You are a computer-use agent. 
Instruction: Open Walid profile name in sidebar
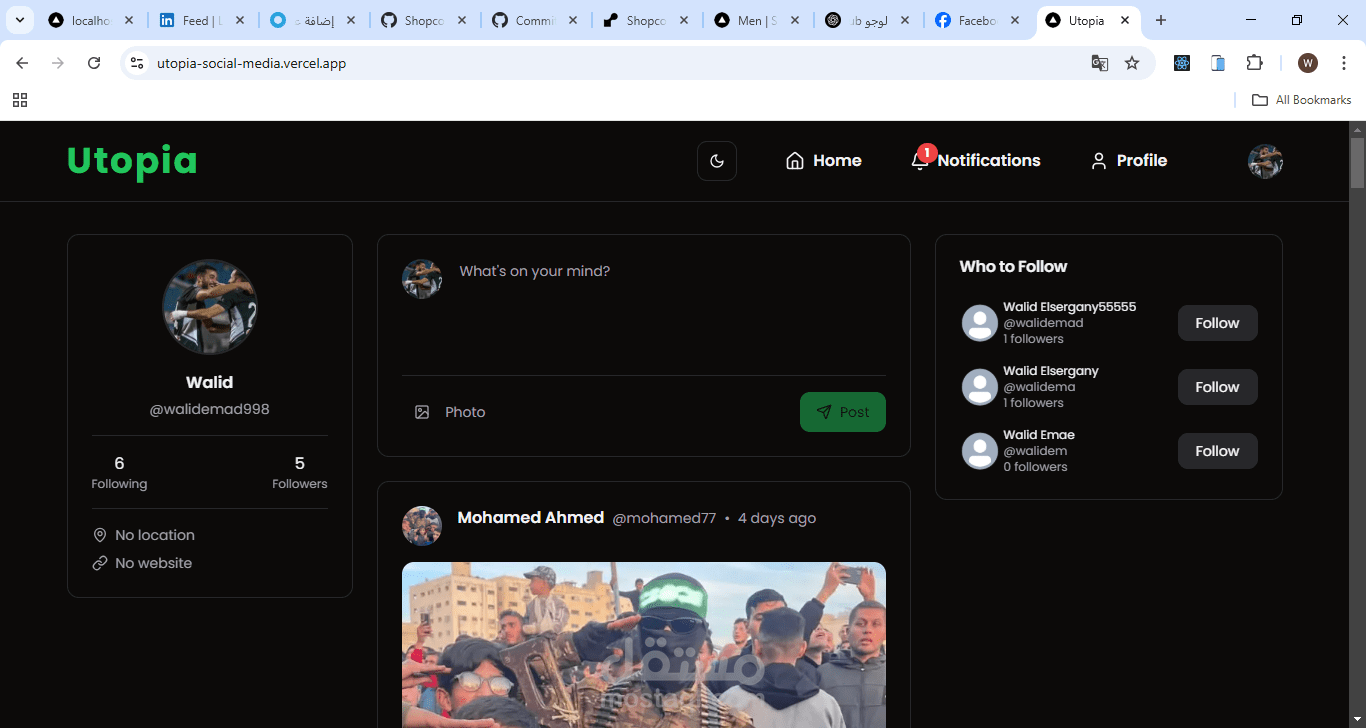(210, 382)
